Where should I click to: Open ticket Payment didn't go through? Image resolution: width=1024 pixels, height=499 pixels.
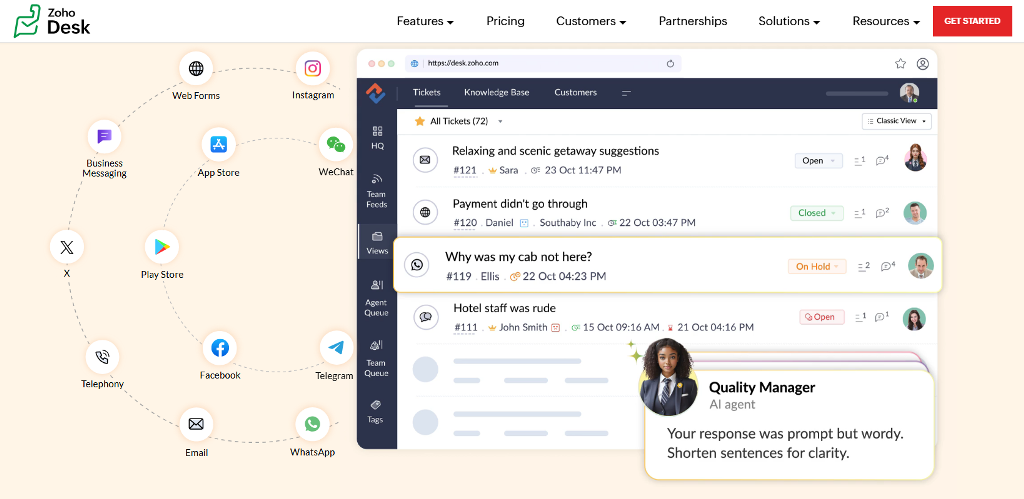pos(520,204)
